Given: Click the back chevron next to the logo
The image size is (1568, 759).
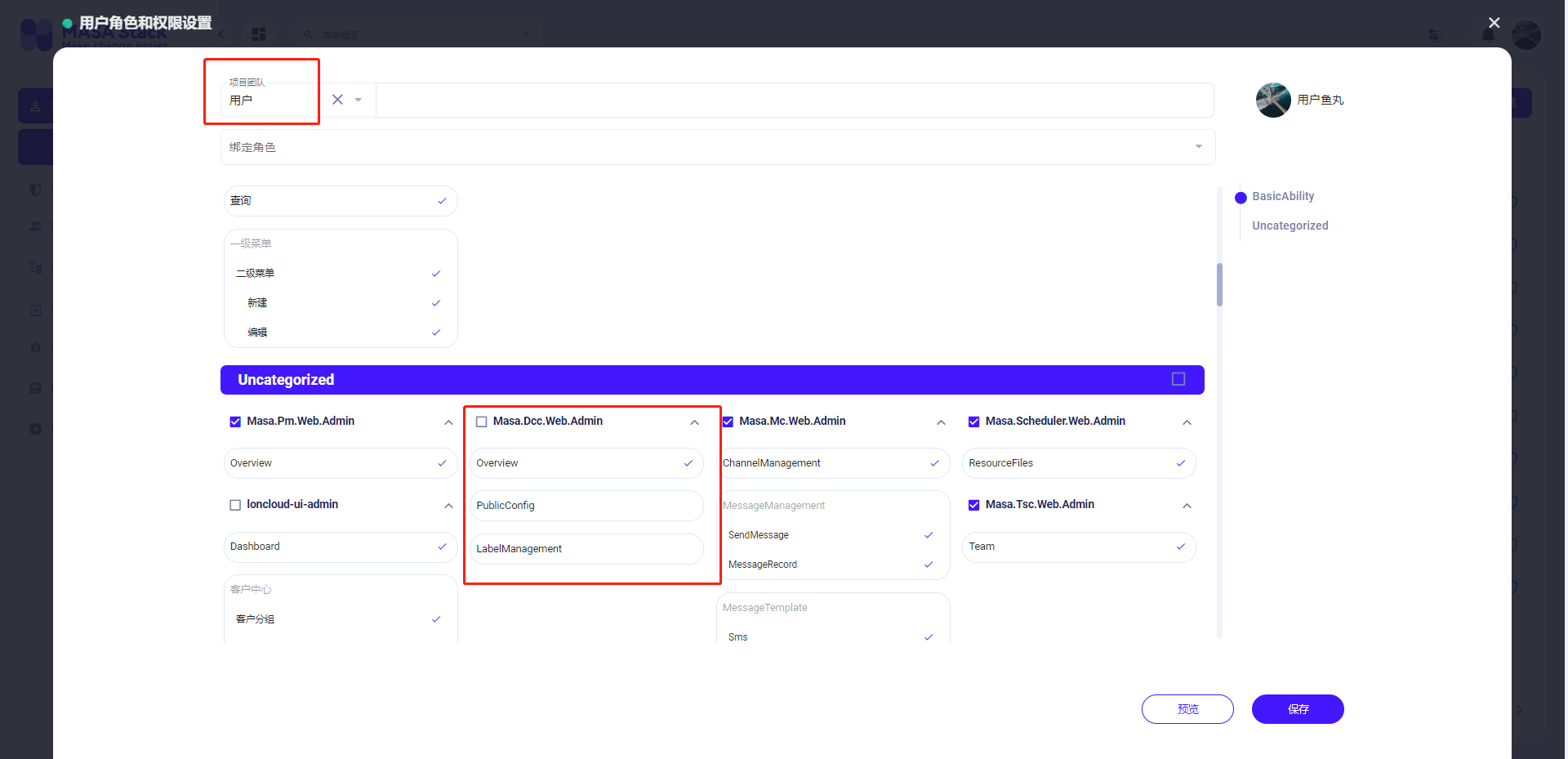Looking at the screenshot, I should tap(220, 34).
